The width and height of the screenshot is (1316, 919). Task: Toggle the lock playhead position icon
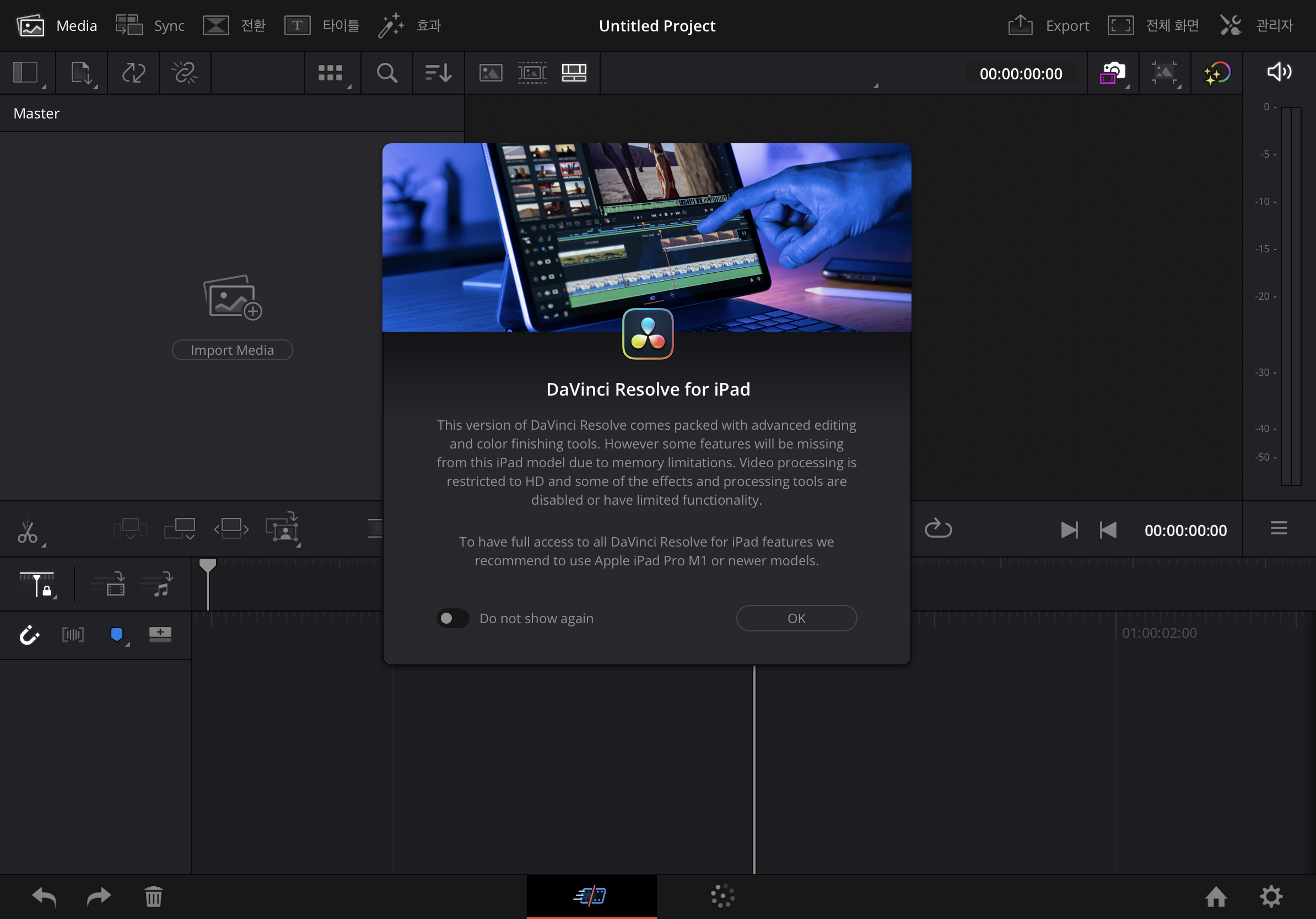(x=37, y=585)
